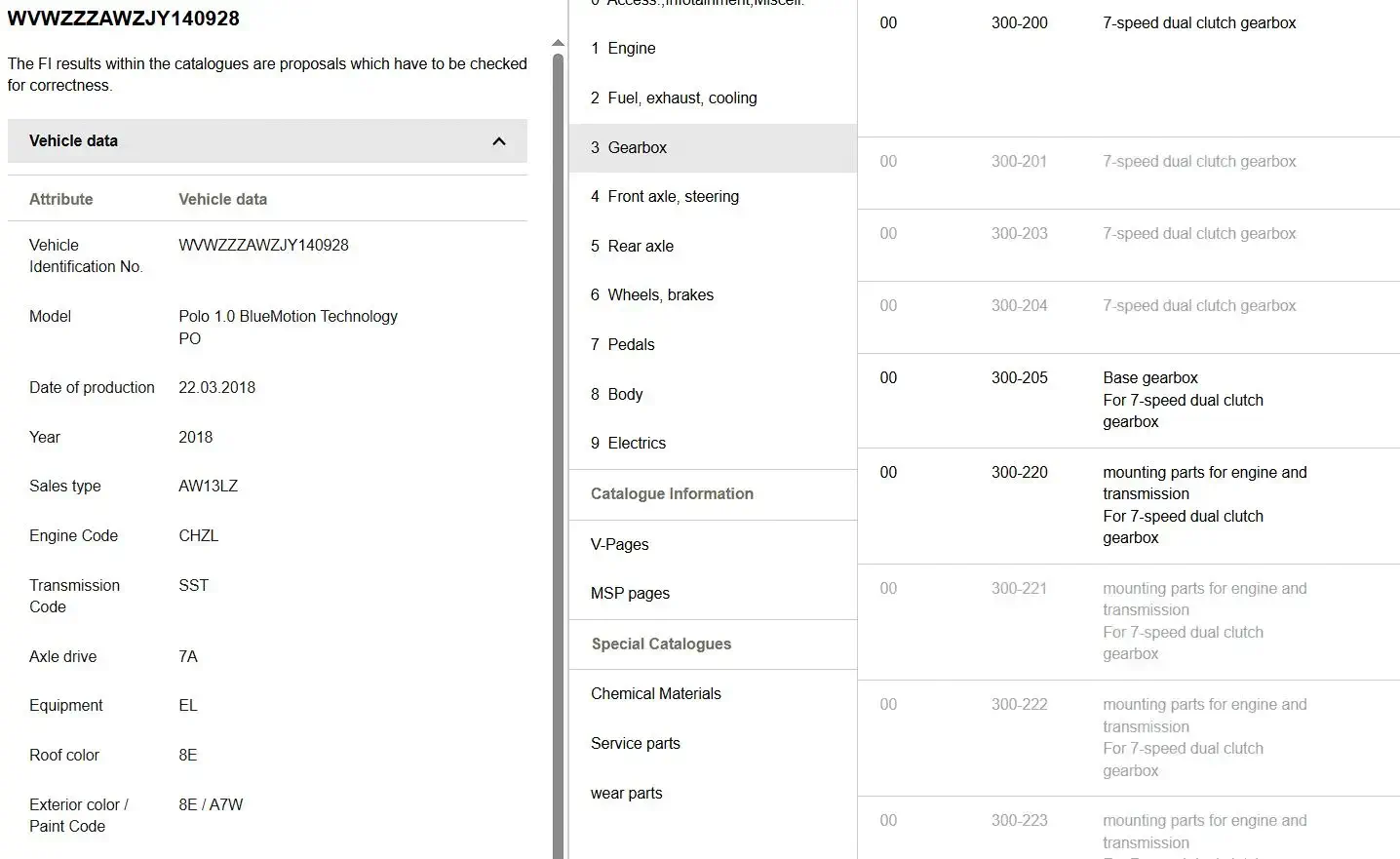Open subgroup 300-220 mounting parts row
Image resolution: width=1400 pixels, height=859 pixels.
pyautogui.click(x=1129, y=506)
